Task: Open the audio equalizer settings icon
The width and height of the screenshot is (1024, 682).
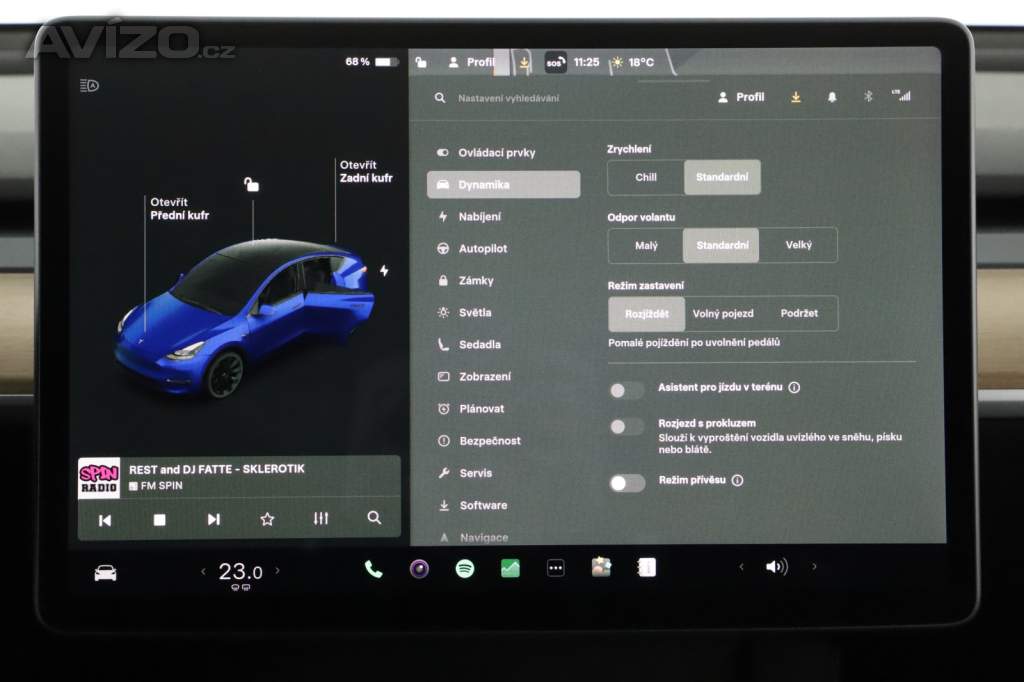Action: [x=320, y=519]
